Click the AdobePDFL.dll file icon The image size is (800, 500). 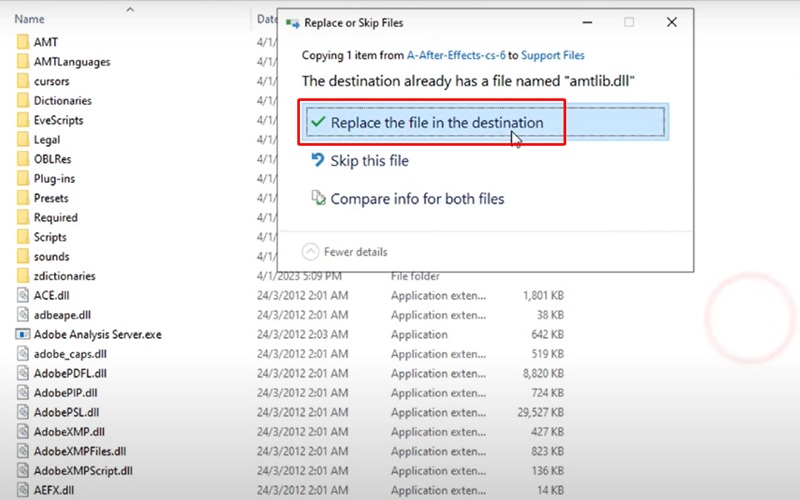23,373
